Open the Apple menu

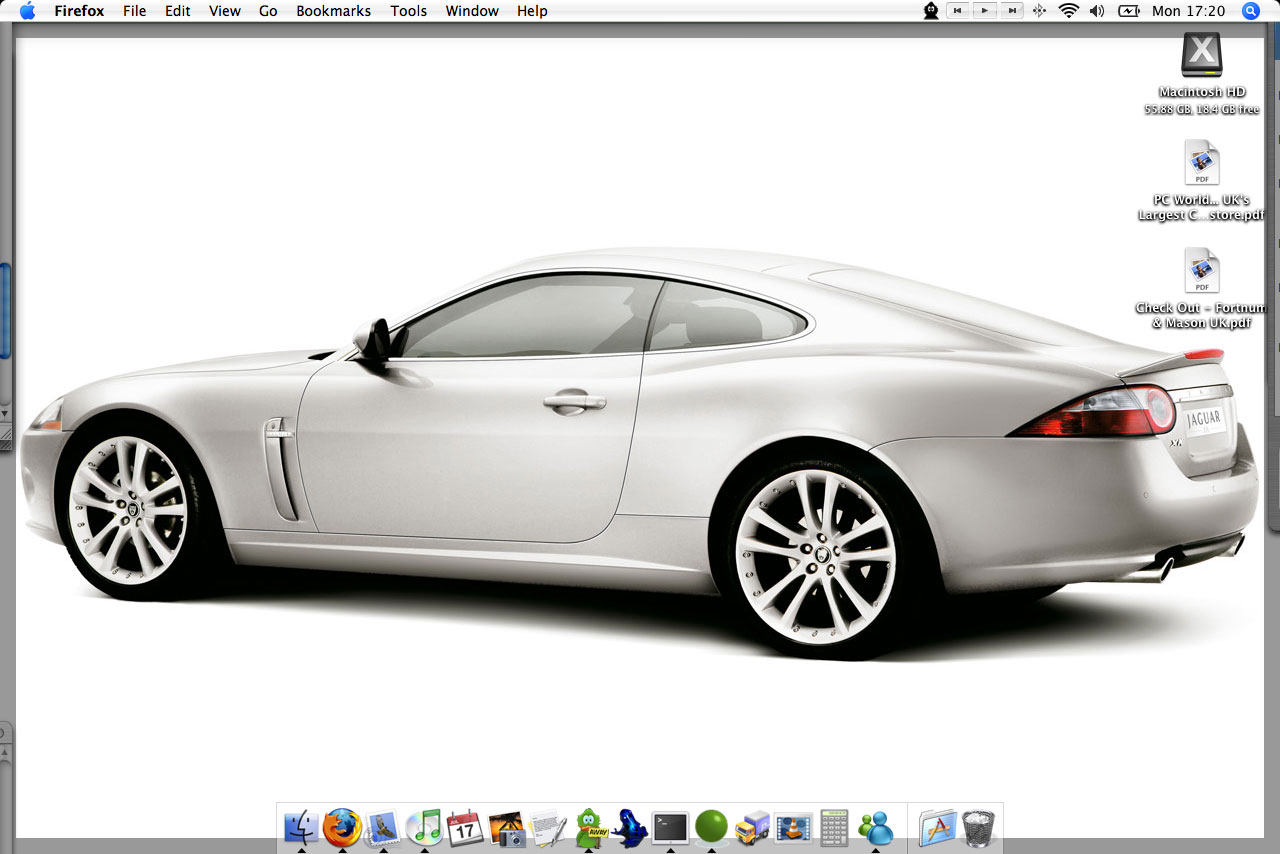tap(27, 11)
